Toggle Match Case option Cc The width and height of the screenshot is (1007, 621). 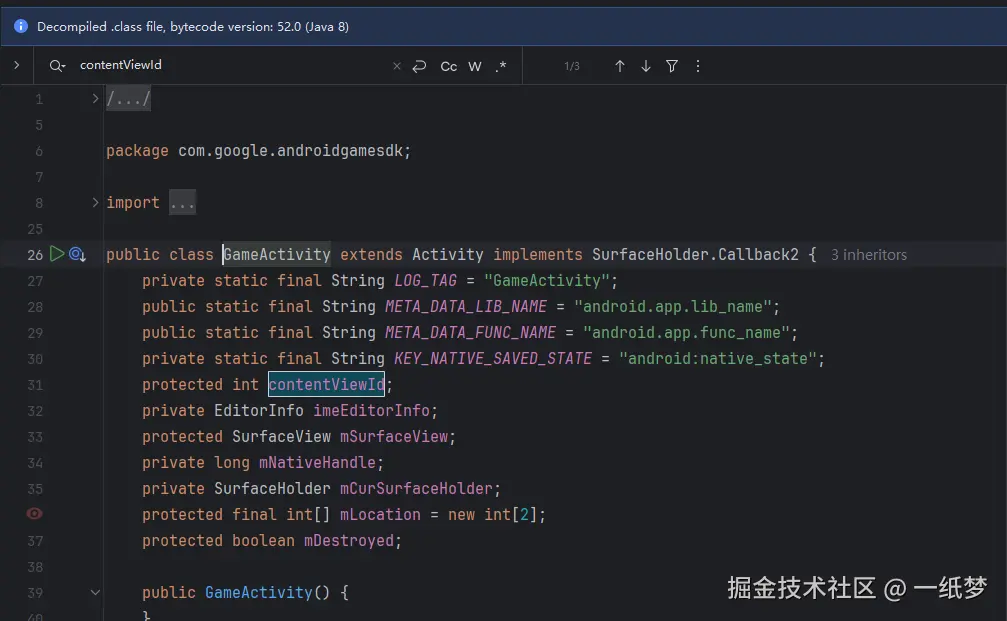tap(448, 66)
